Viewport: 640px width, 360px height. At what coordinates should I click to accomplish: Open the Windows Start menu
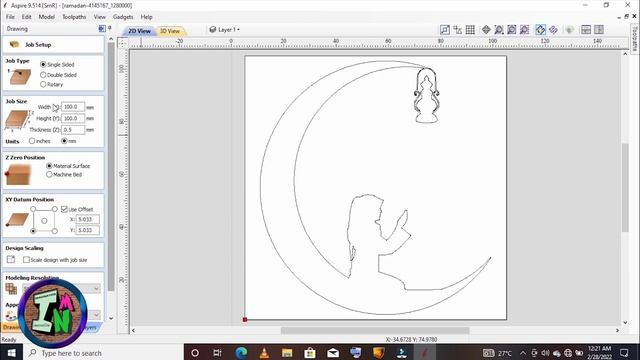[11, 353]
